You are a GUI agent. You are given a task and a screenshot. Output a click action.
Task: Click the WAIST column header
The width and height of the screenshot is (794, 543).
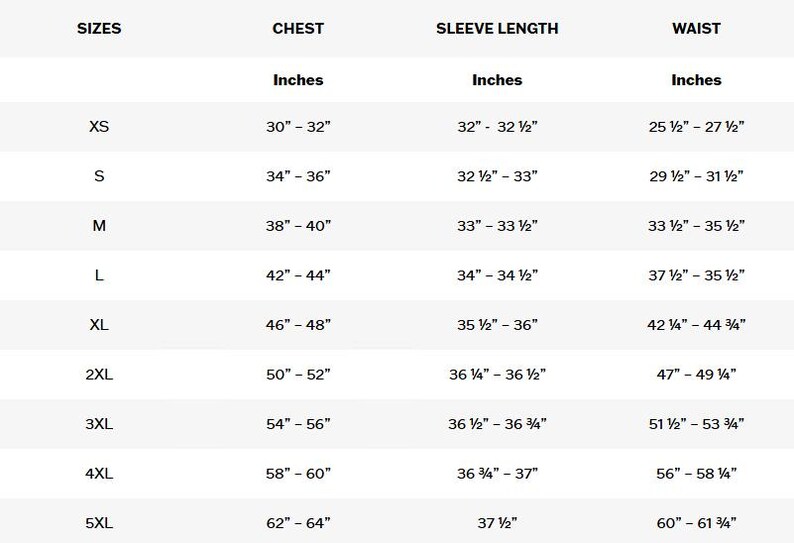pyautogui.click(x=696, y=28)
